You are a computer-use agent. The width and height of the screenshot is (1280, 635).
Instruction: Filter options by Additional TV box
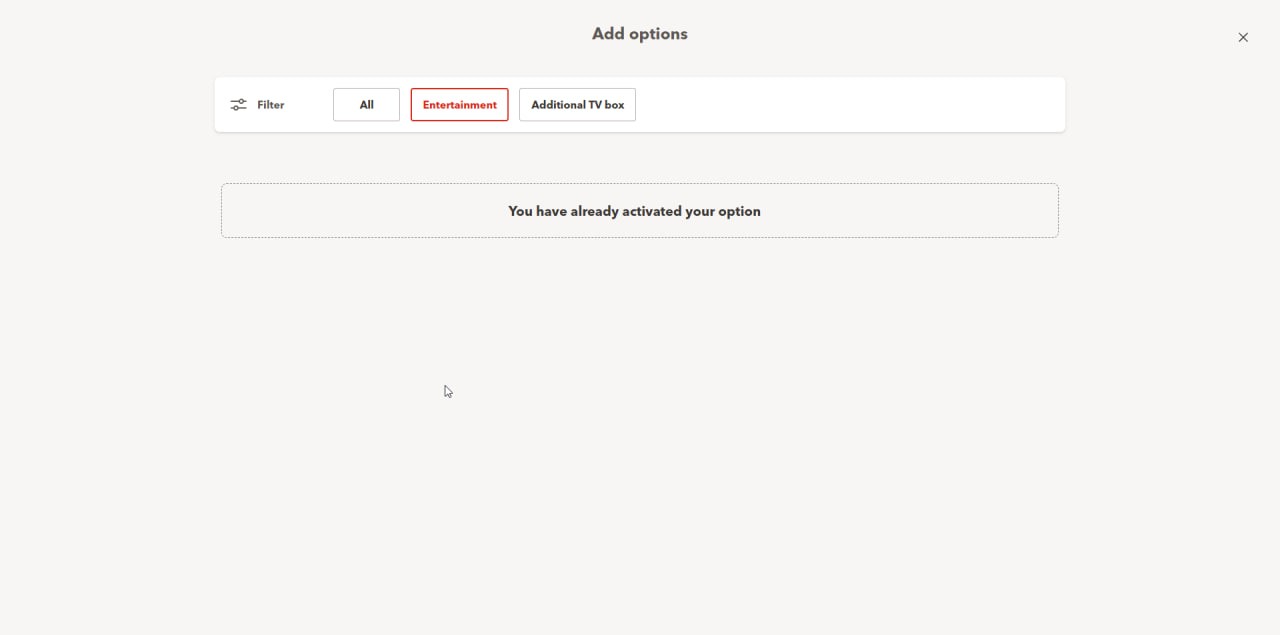pyautogui.click(x=577, y=105)
